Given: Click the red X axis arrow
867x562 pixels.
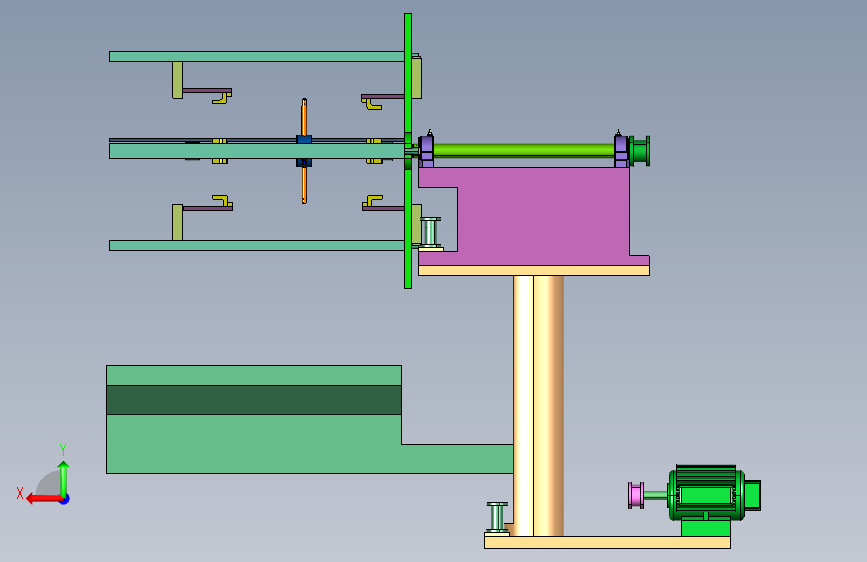Looking at the screenshot, I should 45,499.
